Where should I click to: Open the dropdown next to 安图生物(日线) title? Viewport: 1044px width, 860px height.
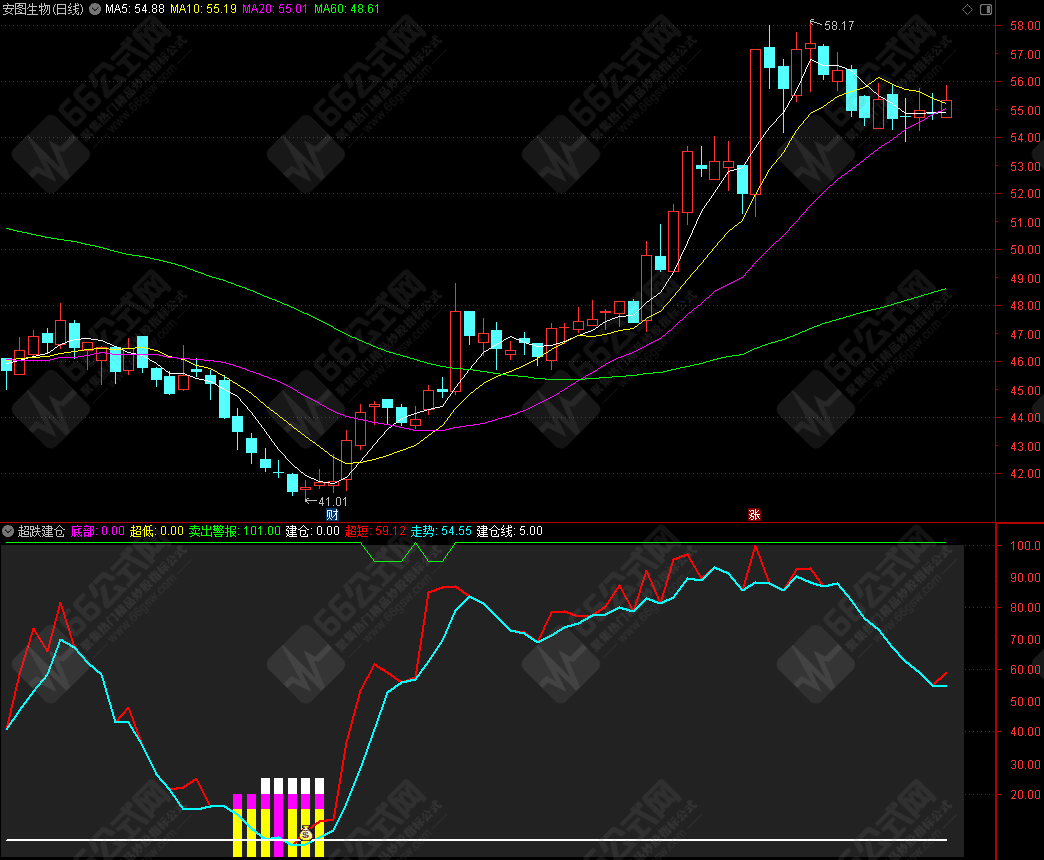95,9
